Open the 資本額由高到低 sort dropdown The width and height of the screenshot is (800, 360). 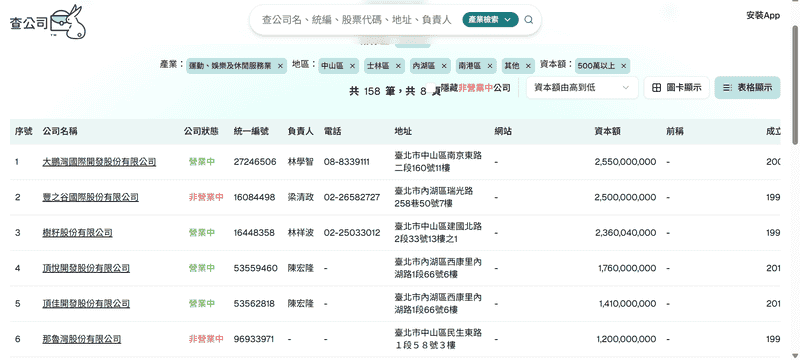tap(582, 88)
